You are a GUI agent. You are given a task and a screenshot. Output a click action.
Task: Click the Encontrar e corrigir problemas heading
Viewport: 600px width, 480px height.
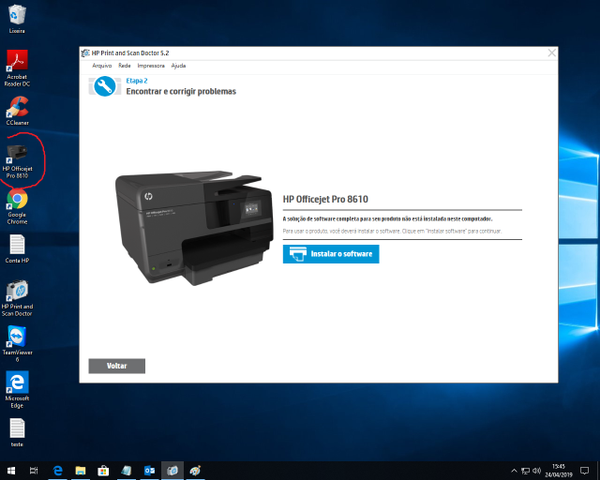click(181, 91)
